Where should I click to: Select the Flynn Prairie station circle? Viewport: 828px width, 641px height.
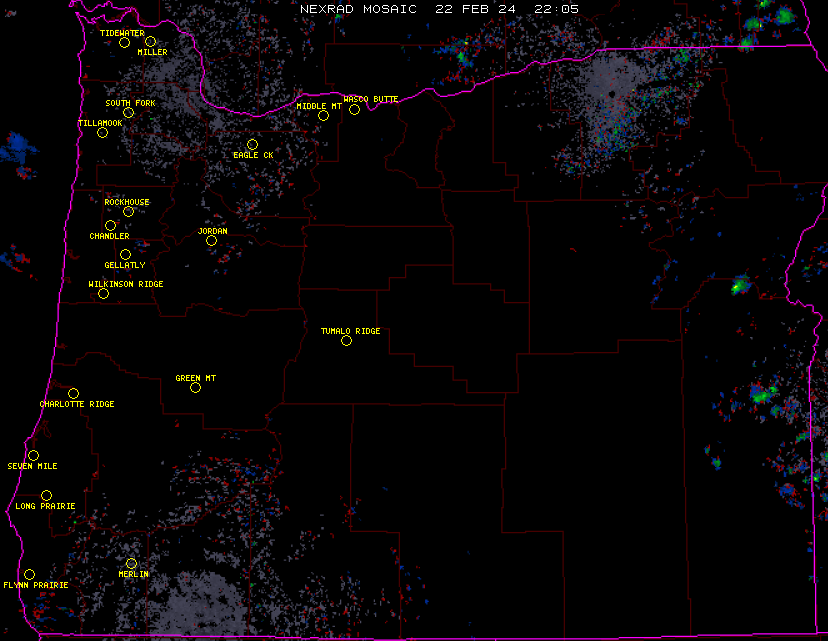coord(29,574)
